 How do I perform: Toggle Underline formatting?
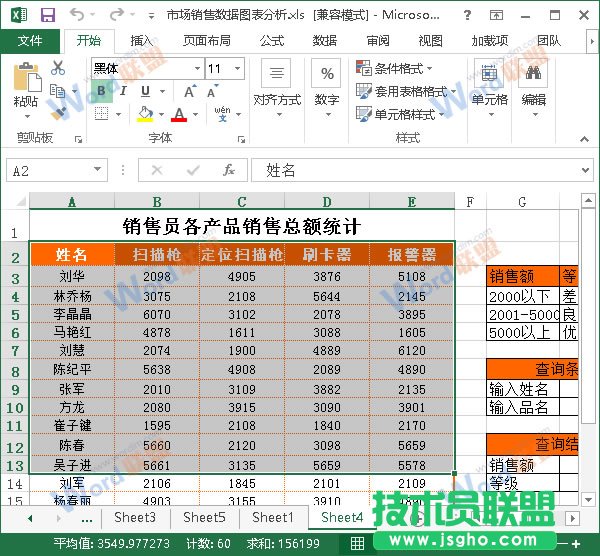click(x=145, y=91)
